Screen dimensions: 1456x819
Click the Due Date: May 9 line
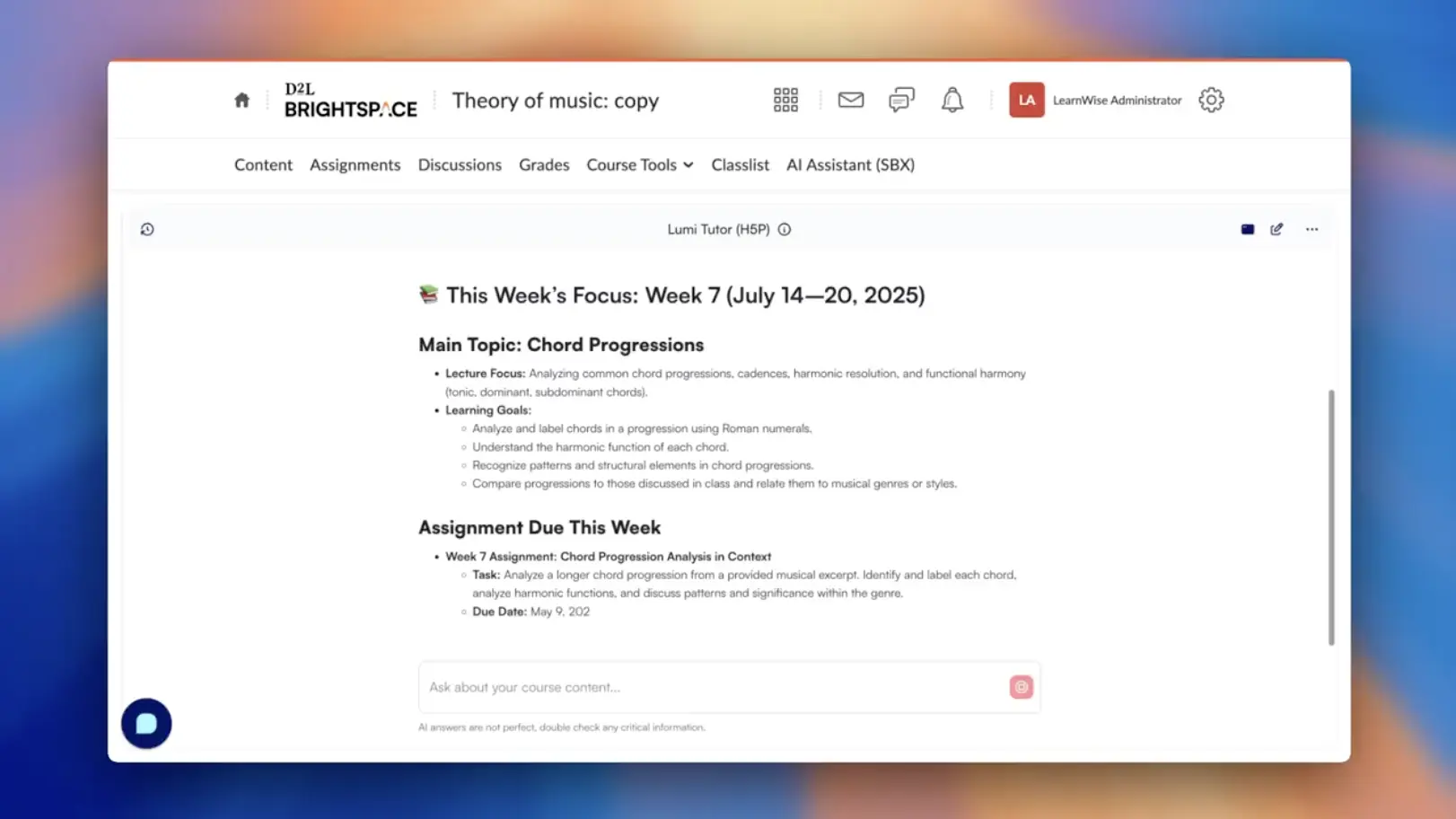click(531, 612)
